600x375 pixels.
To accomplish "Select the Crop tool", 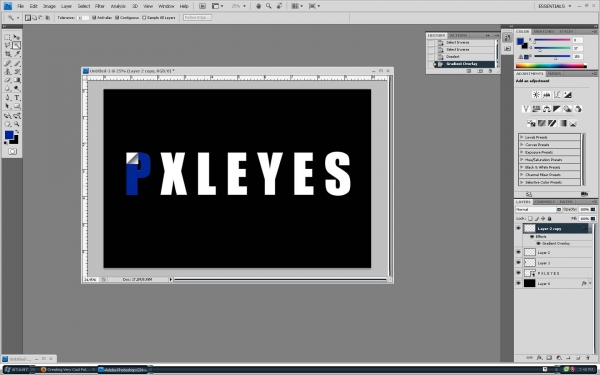I will 7,54.
